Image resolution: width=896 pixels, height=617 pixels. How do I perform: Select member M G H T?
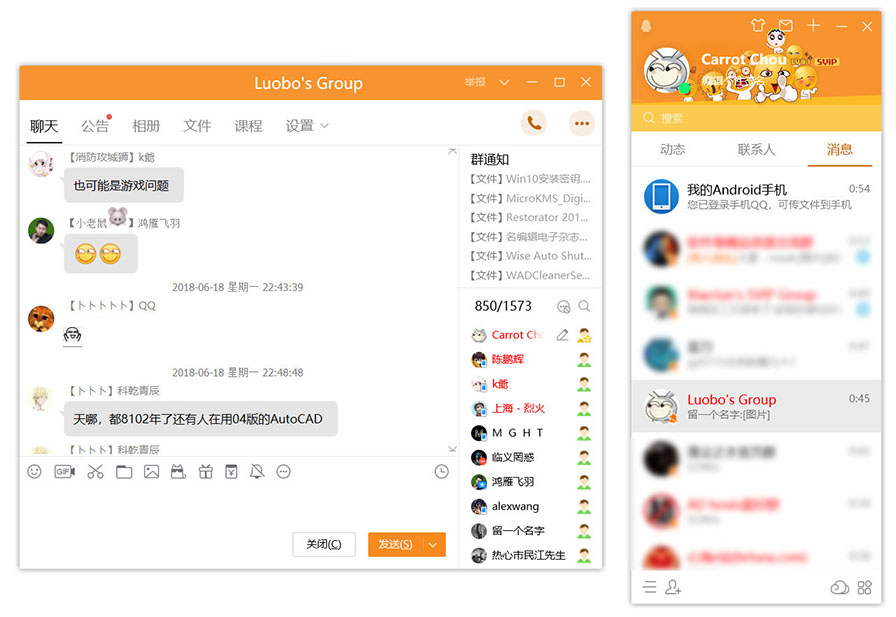[531, 433]
